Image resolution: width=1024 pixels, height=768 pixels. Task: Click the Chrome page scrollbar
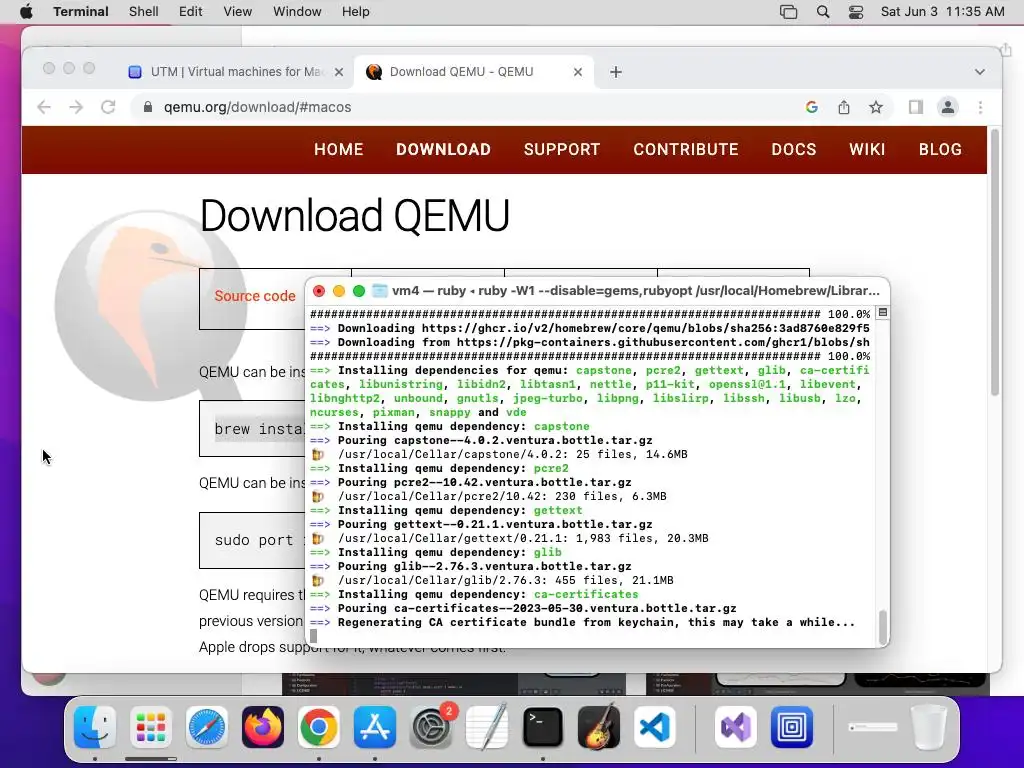click(995, 261)
